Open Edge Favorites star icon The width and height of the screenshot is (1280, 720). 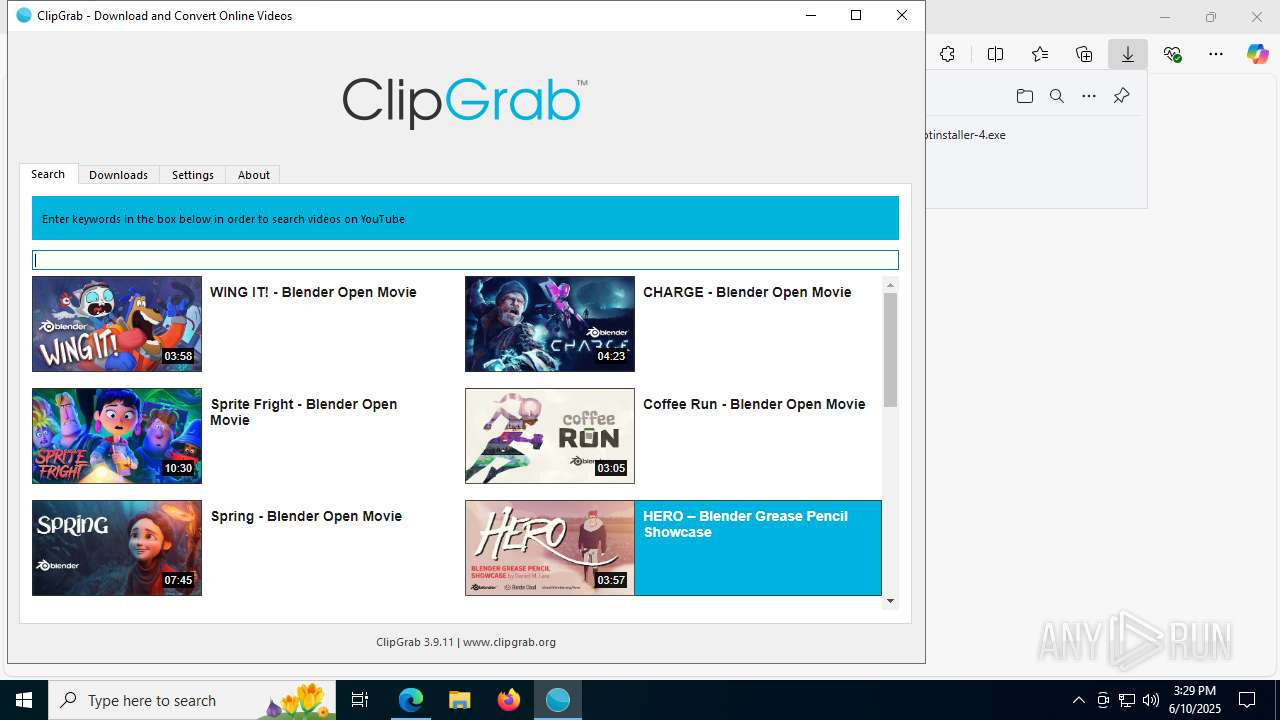click(x=1040, y=54)
